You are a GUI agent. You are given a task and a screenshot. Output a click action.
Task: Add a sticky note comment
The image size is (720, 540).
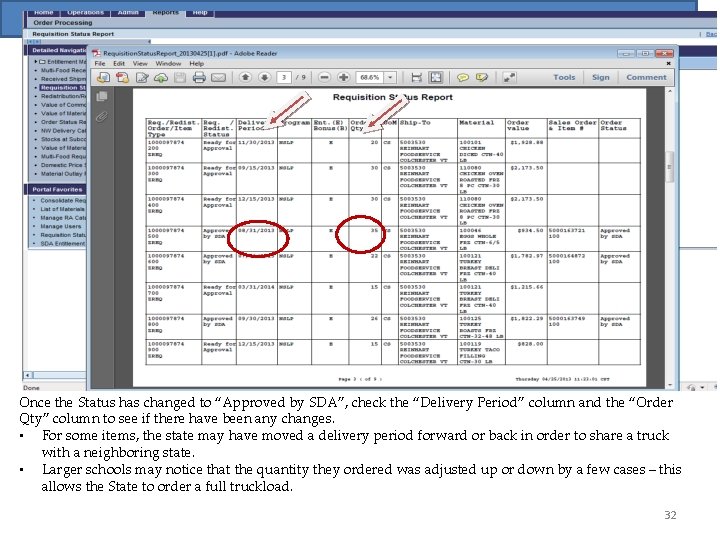point(463,78)
